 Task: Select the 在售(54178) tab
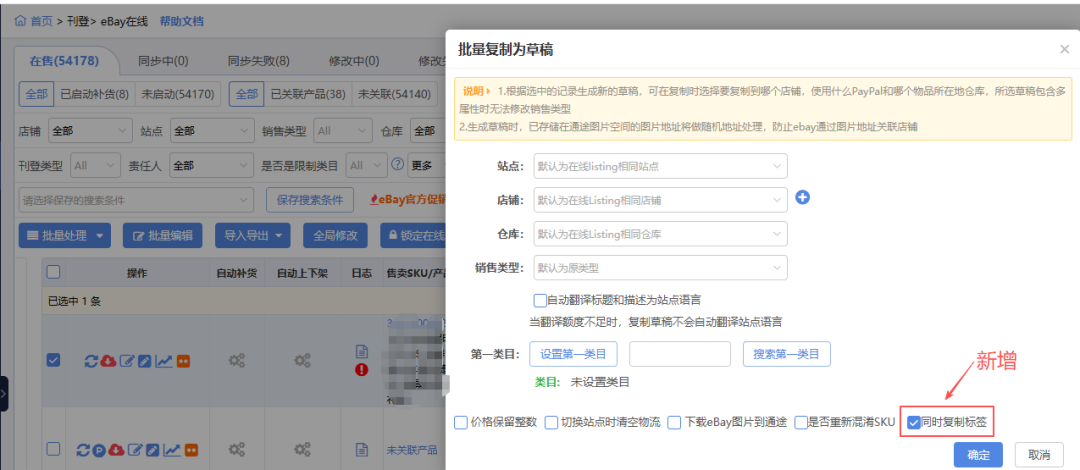(x=64, y=61)
